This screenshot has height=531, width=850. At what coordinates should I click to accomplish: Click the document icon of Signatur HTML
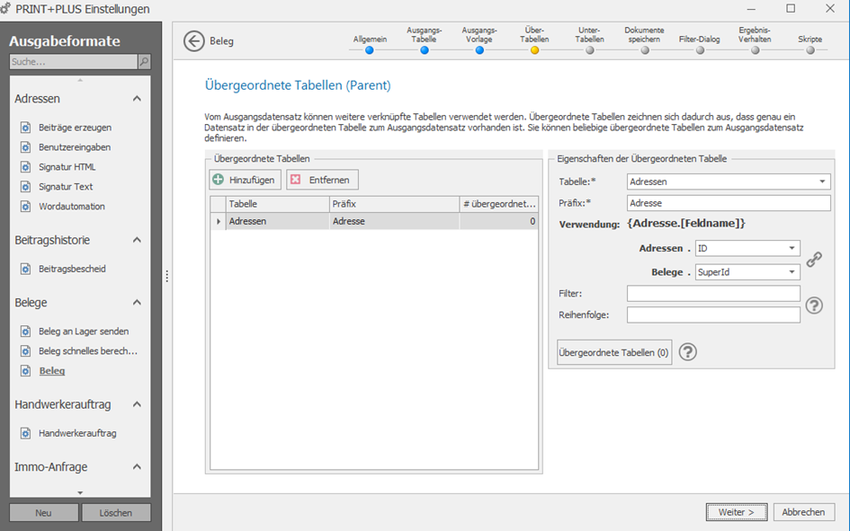[x=25, y=167]
